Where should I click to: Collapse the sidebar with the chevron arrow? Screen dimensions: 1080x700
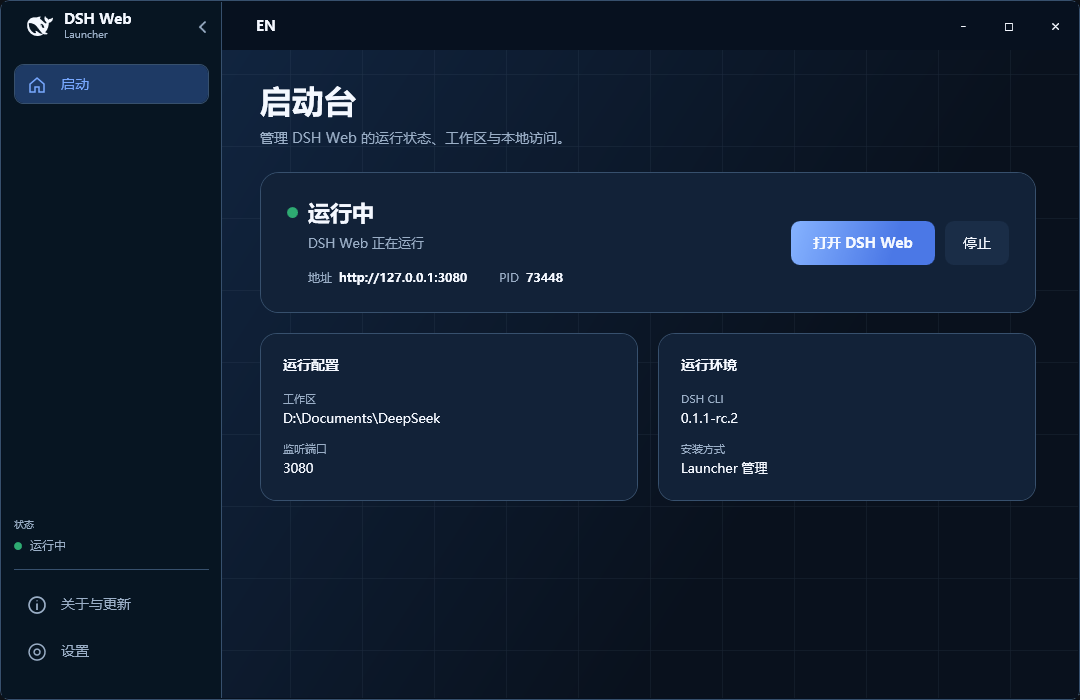pyautogui.click(x=202, y=27)
